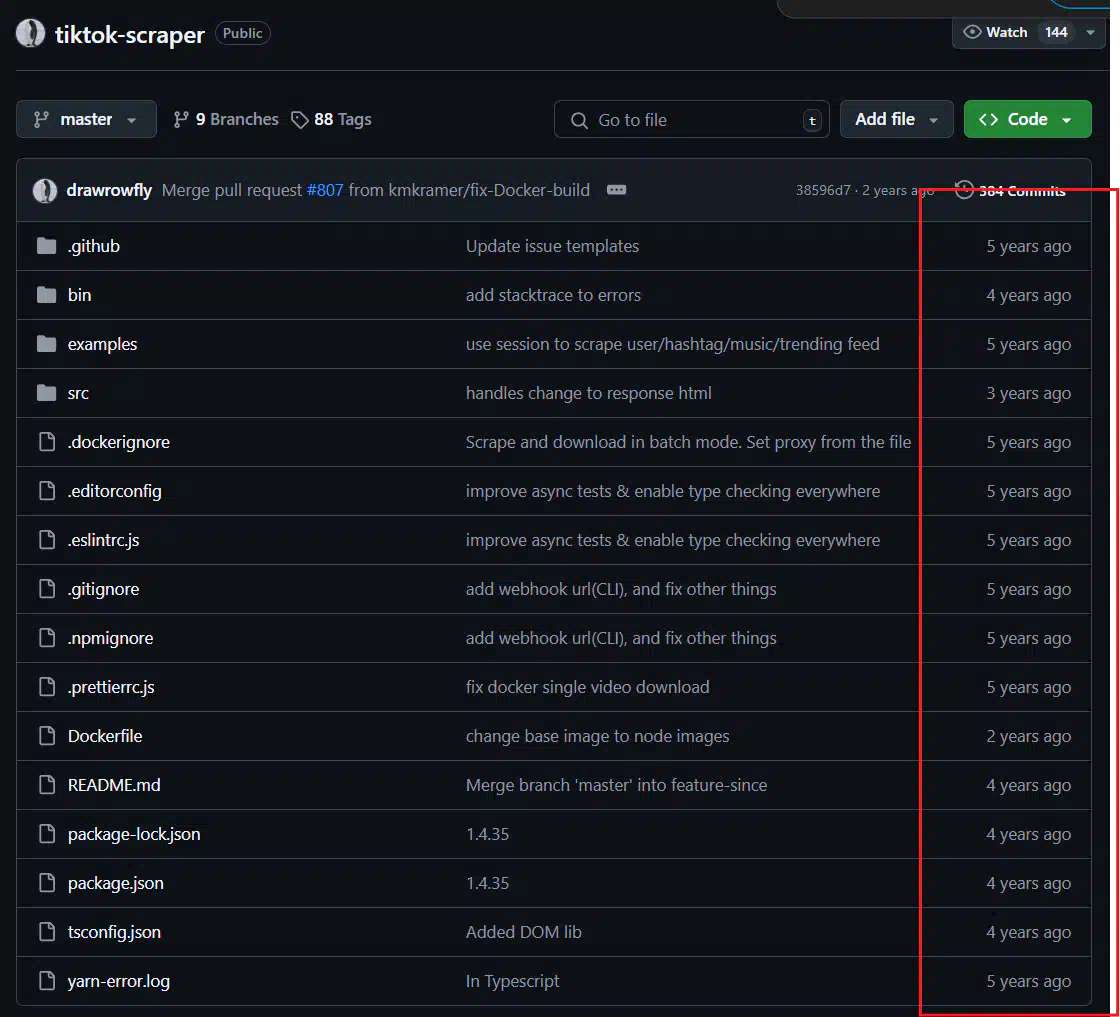1120x1017 pixels.
Task: Click the file icon beside README.md
Action: [x=47, y=785]
